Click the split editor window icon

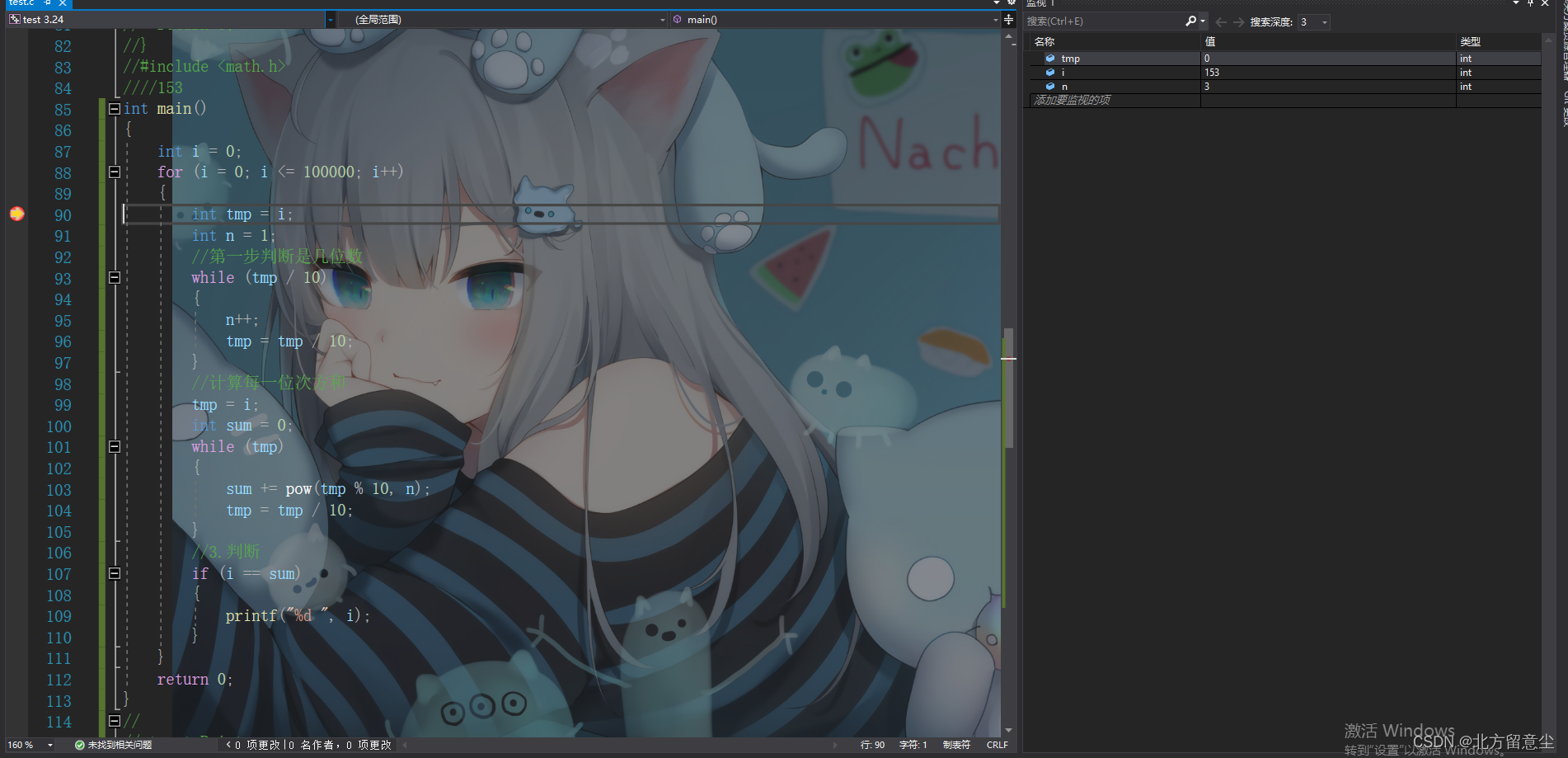coord(1008,19)
